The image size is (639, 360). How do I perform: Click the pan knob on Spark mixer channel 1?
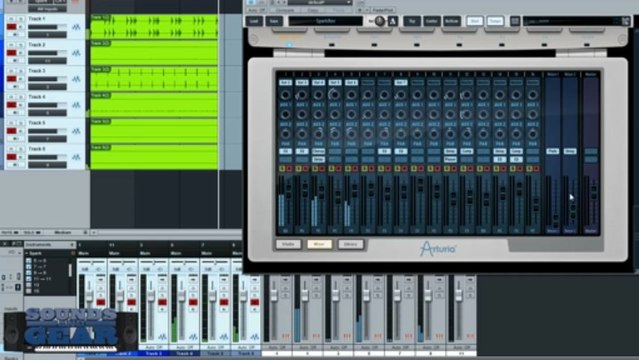[x=285, y=134]
